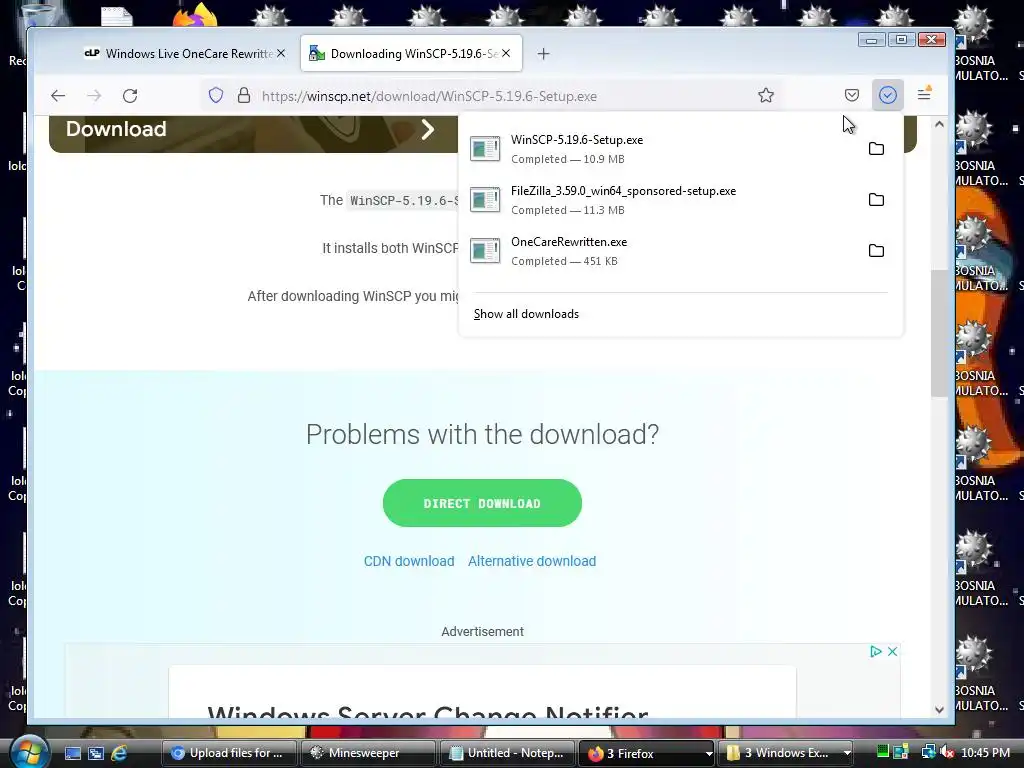
Task: Click Show all downloads in the panel
Action: 526,314
